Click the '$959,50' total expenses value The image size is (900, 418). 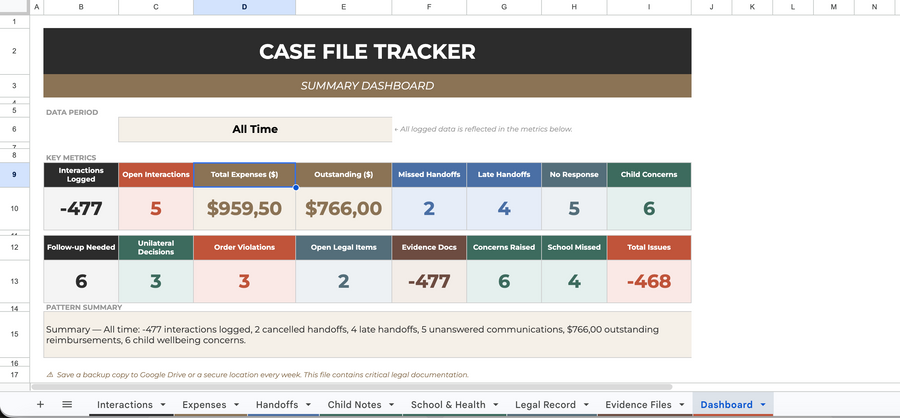click(x=245, y=208)
